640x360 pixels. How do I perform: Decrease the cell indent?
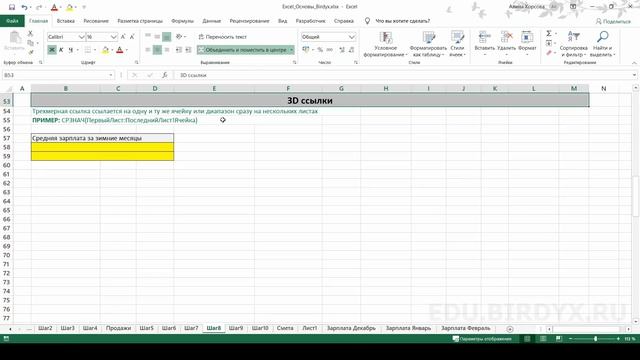[x=179, y=50]
